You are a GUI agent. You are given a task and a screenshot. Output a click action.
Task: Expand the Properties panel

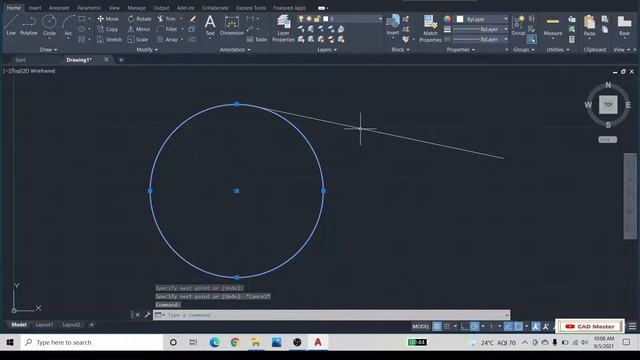coord(461,50)
